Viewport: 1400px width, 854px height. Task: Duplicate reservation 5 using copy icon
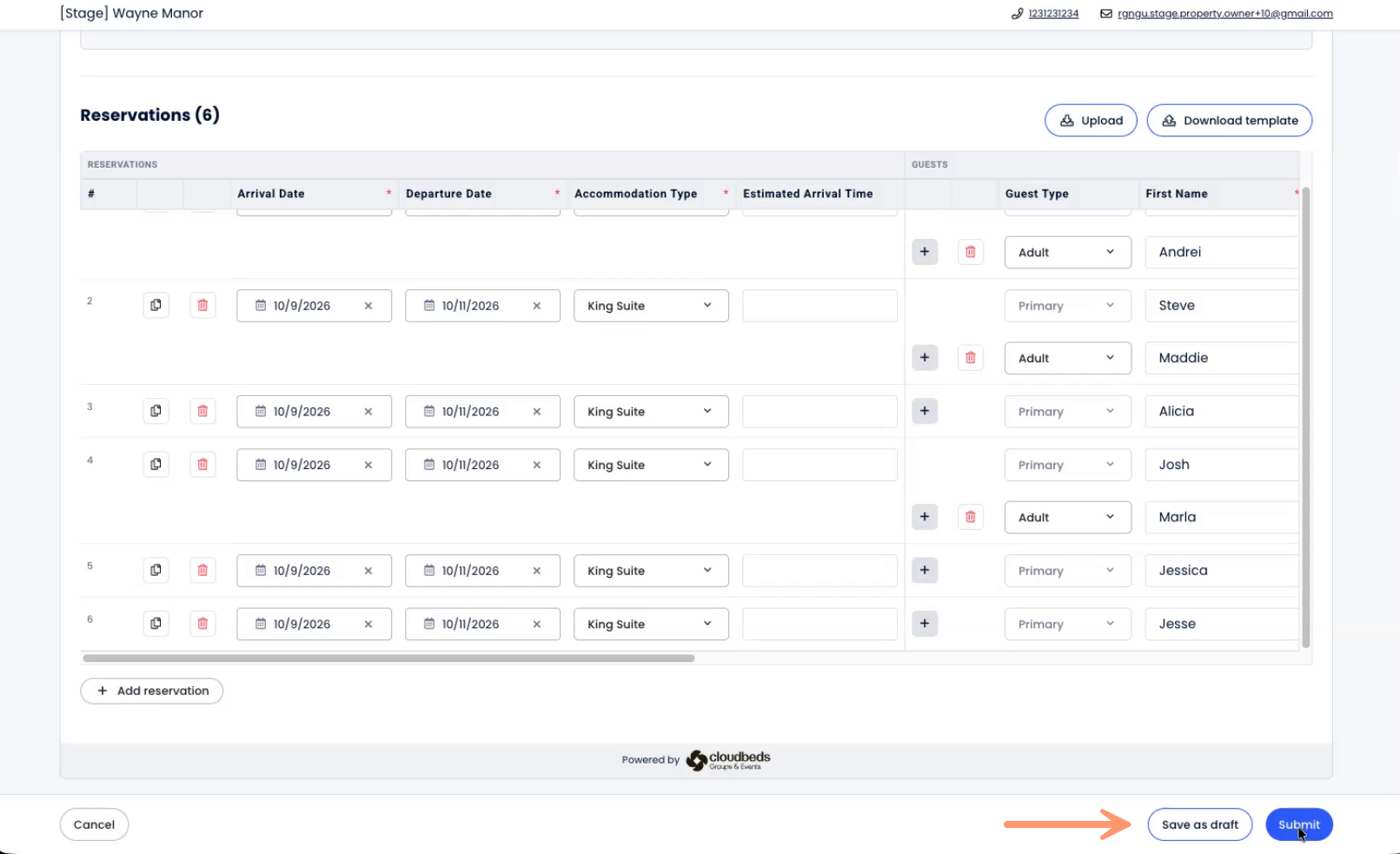[156, 570]
